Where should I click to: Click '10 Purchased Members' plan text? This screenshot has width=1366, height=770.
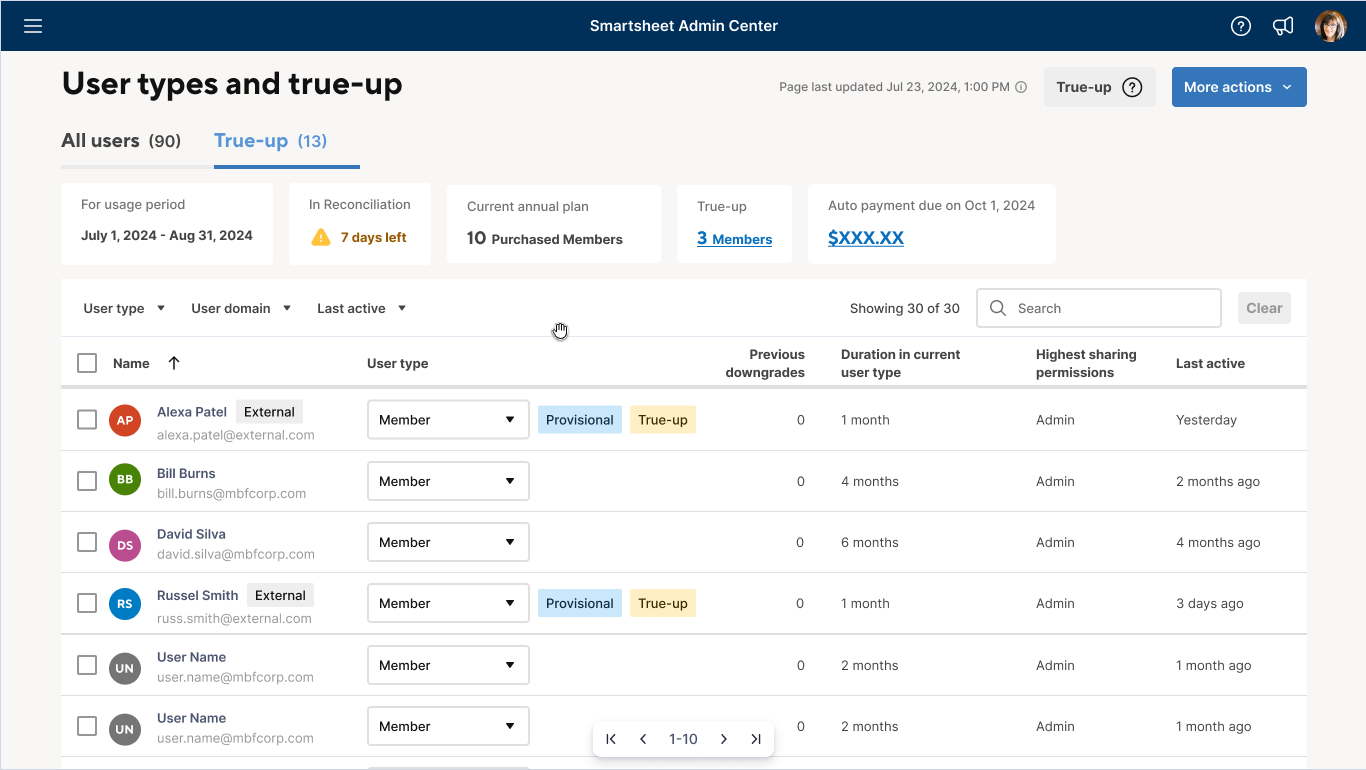click(x=545, y=238)
